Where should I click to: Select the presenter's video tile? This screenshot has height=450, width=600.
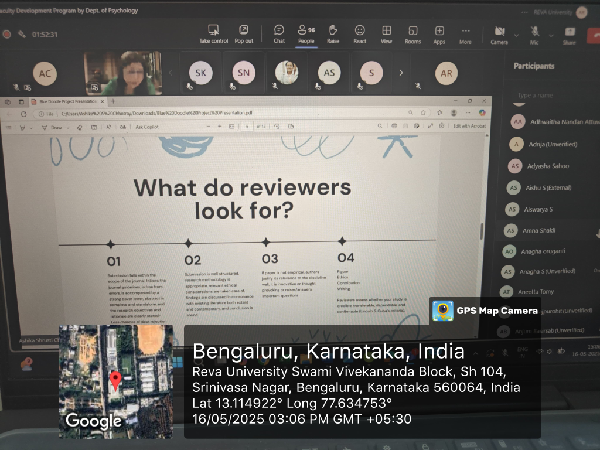point(122,73)
